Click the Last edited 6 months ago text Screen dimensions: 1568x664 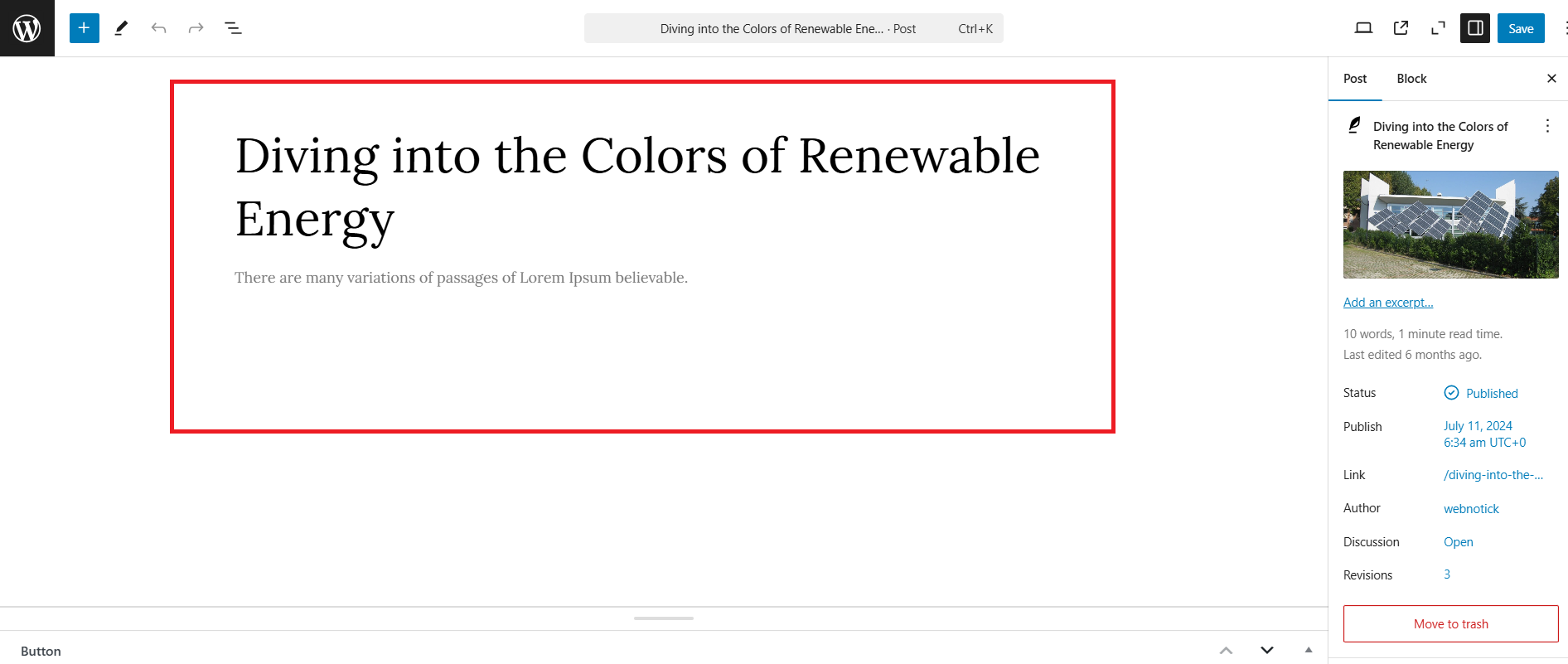click(x=1412, y=355)
